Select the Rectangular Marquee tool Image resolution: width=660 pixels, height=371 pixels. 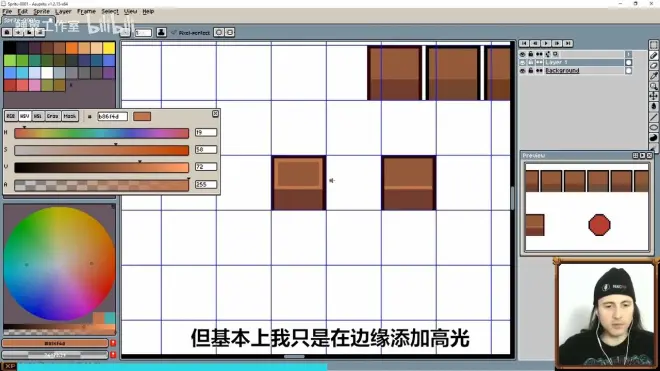click(x=654, y=45)
